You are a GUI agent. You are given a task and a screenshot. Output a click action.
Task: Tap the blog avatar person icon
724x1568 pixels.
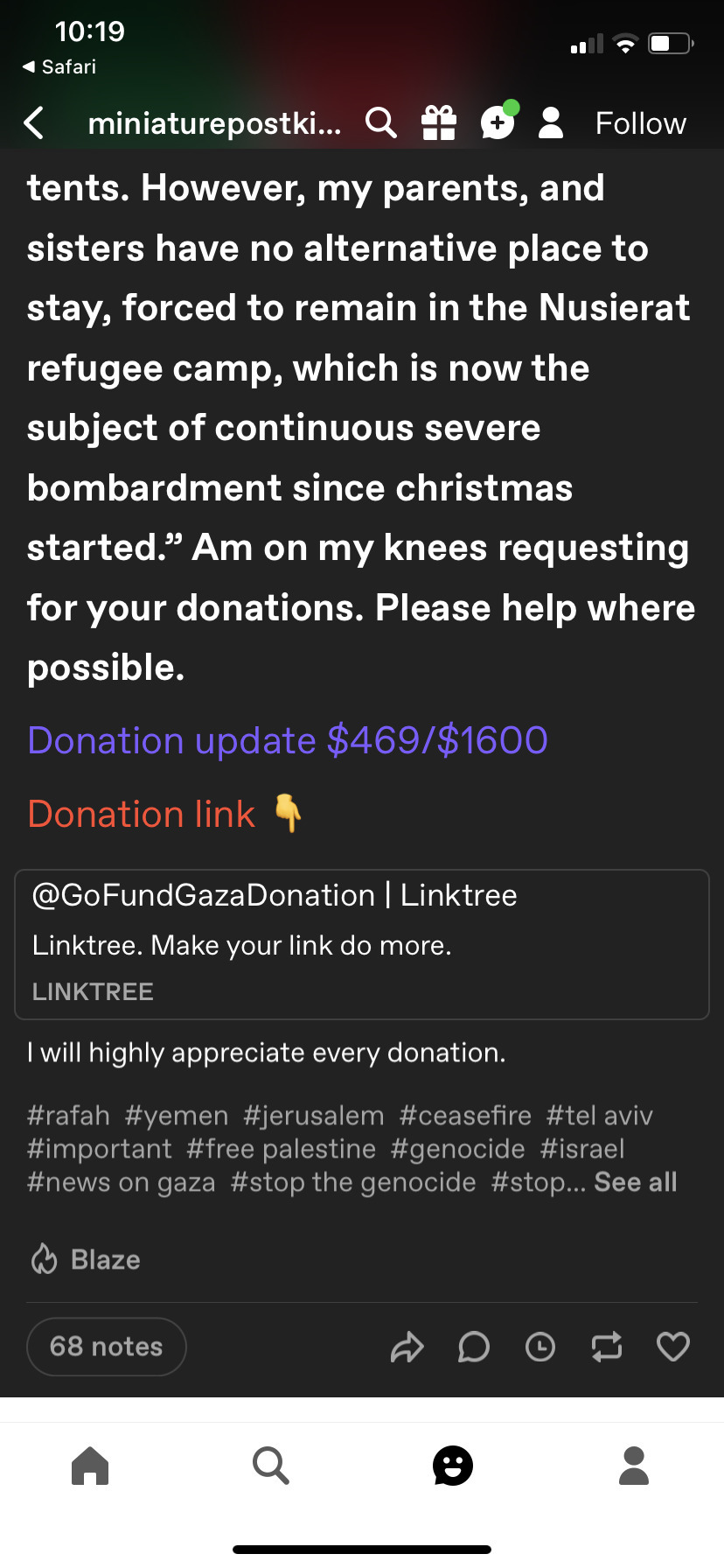(551, 123)
